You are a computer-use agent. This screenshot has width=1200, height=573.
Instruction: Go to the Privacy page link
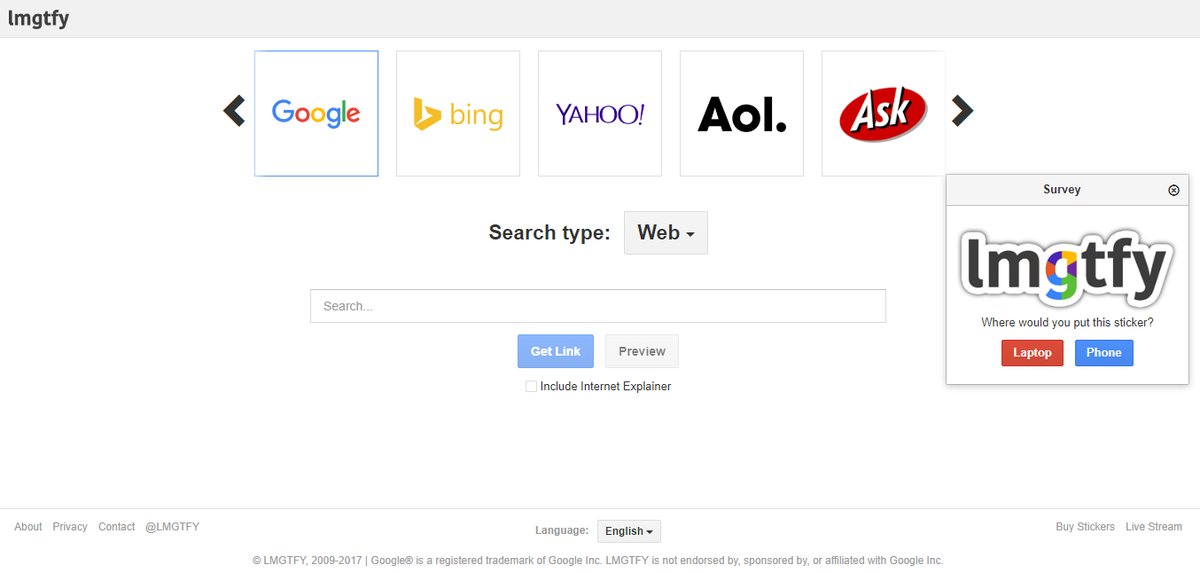pyautogui.click(x=70, y=527)
